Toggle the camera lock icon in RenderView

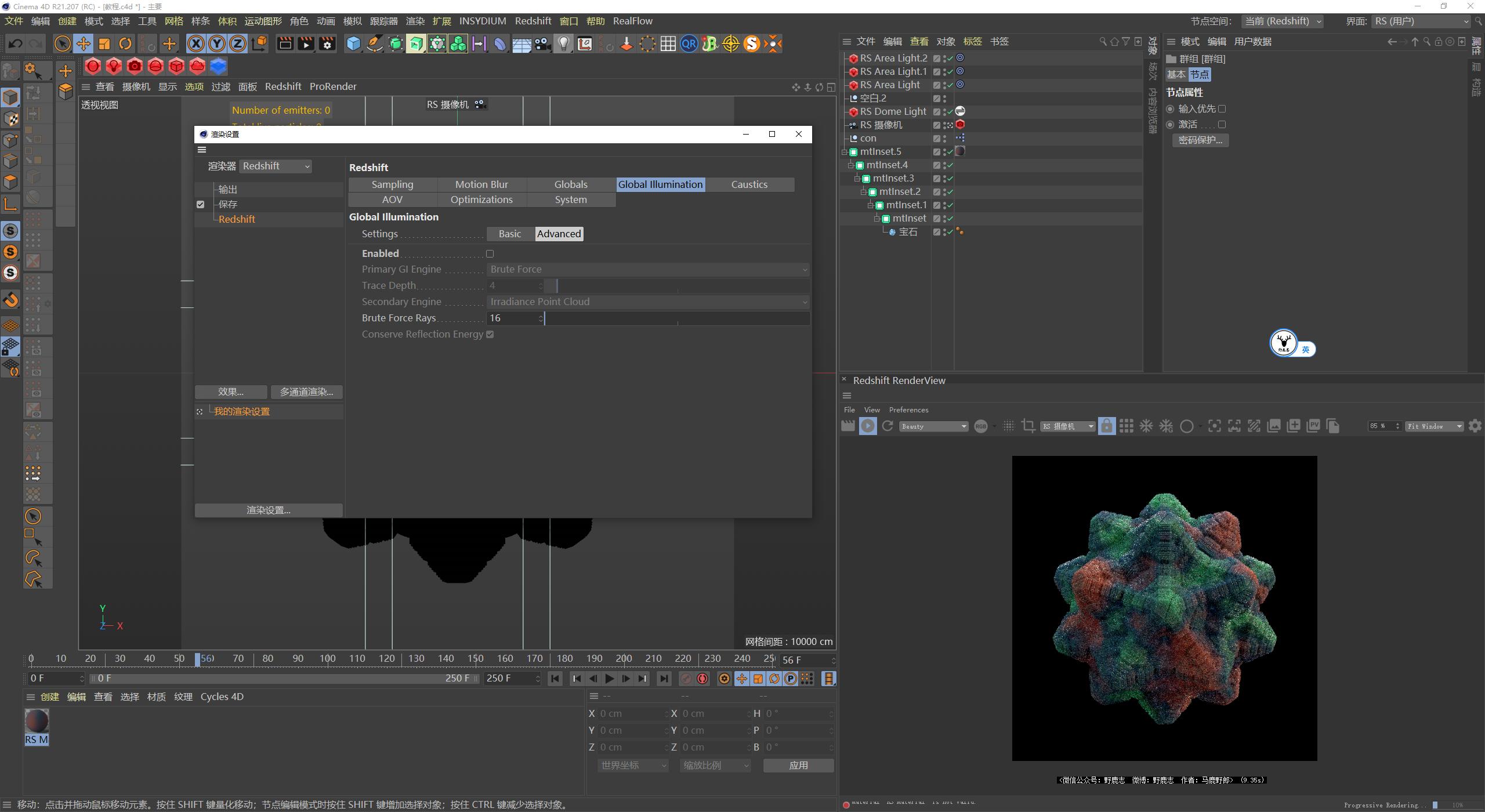[1107, 426]
